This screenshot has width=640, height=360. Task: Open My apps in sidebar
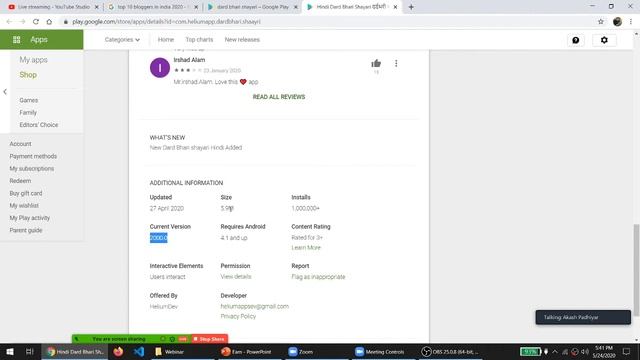pyautogui.click(x=33, y=60)
